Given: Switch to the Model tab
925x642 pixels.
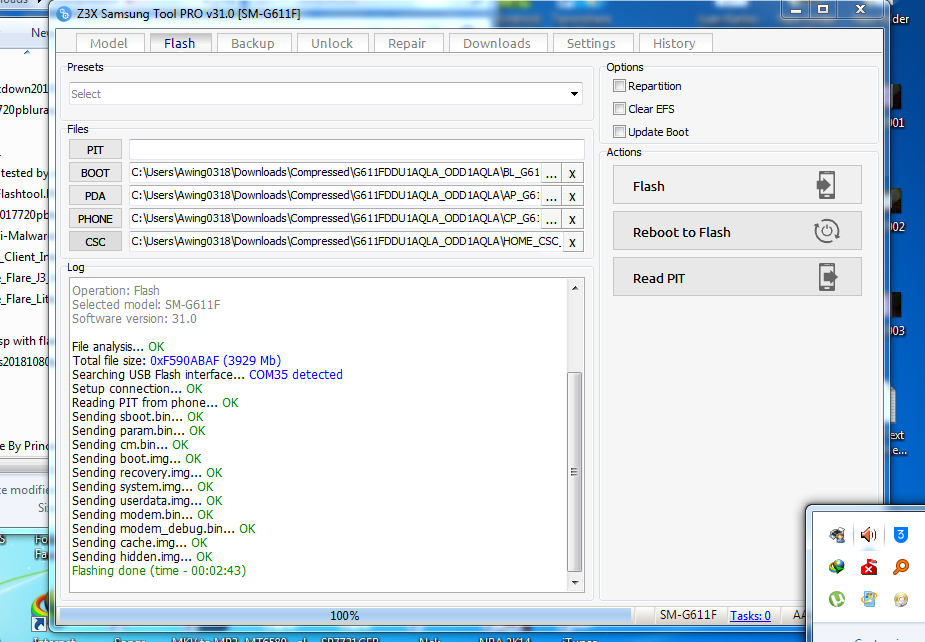Looking at the screenshot, I should click(x=109, y=43).
